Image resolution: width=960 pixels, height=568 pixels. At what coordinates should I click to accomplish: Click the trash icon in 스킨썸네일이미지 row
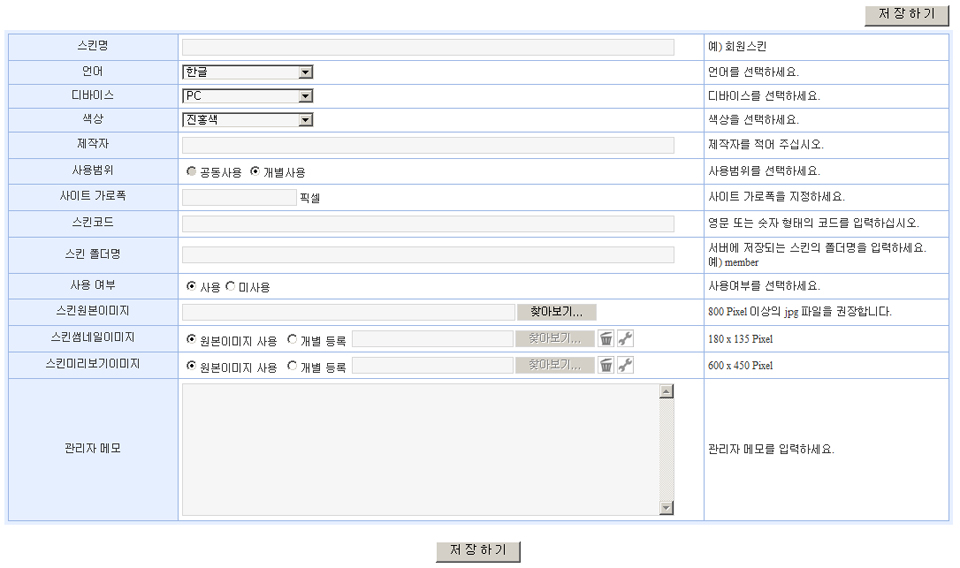606,339
